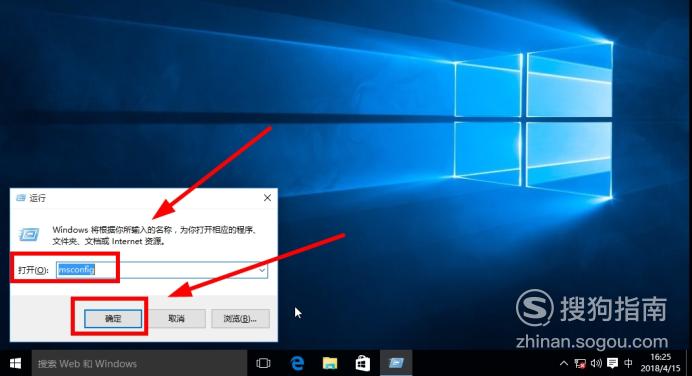Viewport: 692px width, 376px height.
Task: Open the 浏览(B)... file browser button
Action: pos(240,318)
